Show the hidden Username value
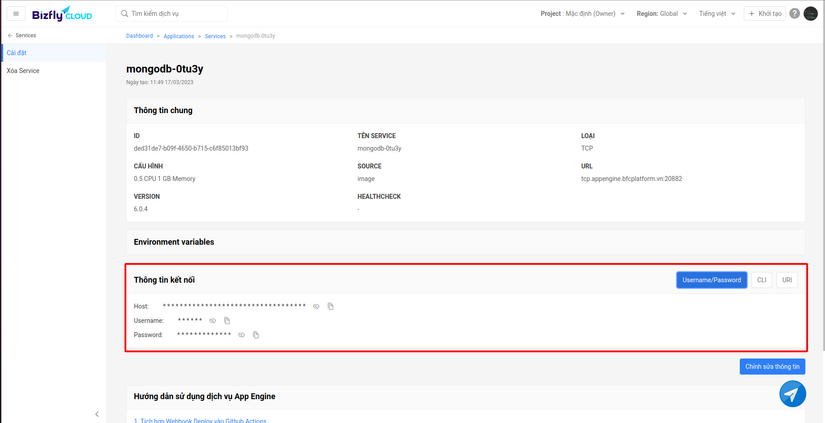This screenshot has height=423, width=825. coord(213,320)
